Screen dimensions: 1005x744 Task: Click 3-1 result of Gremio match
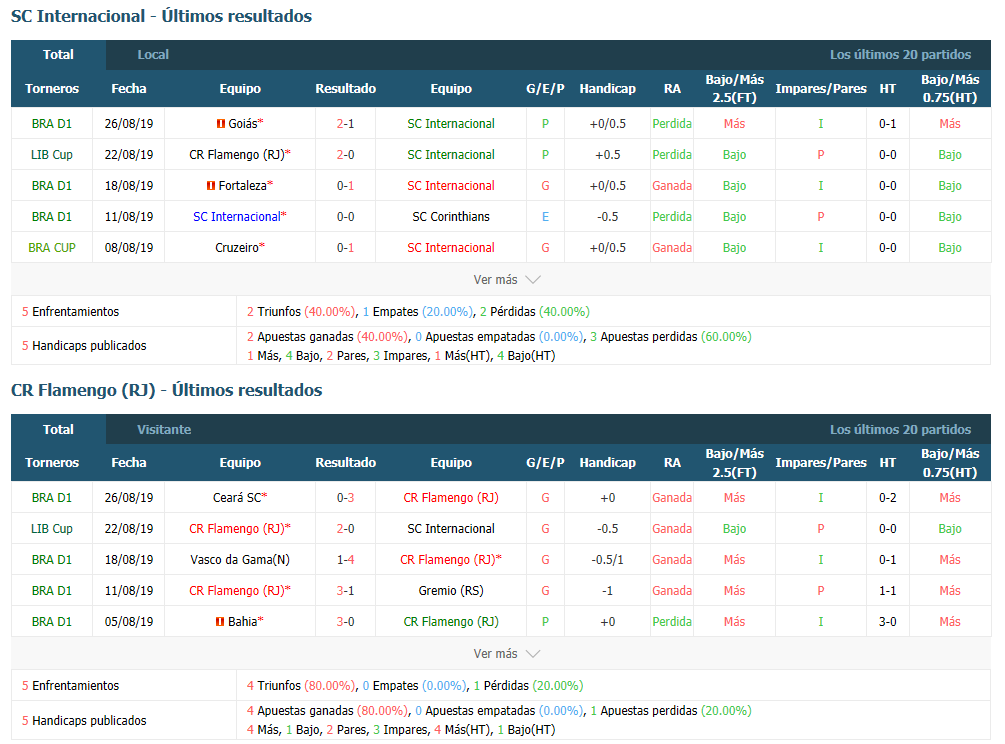tap(345, 591)
